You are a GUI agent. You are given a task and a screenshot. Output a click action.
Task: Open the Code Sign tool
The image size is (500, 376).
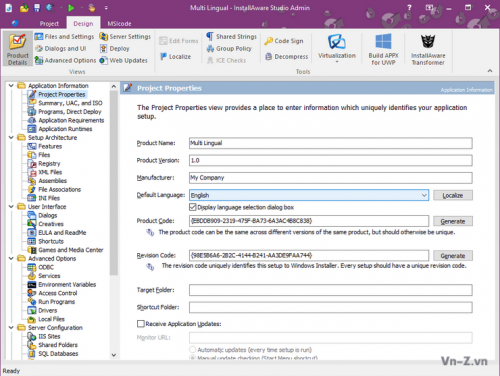(x=284, y=41)
